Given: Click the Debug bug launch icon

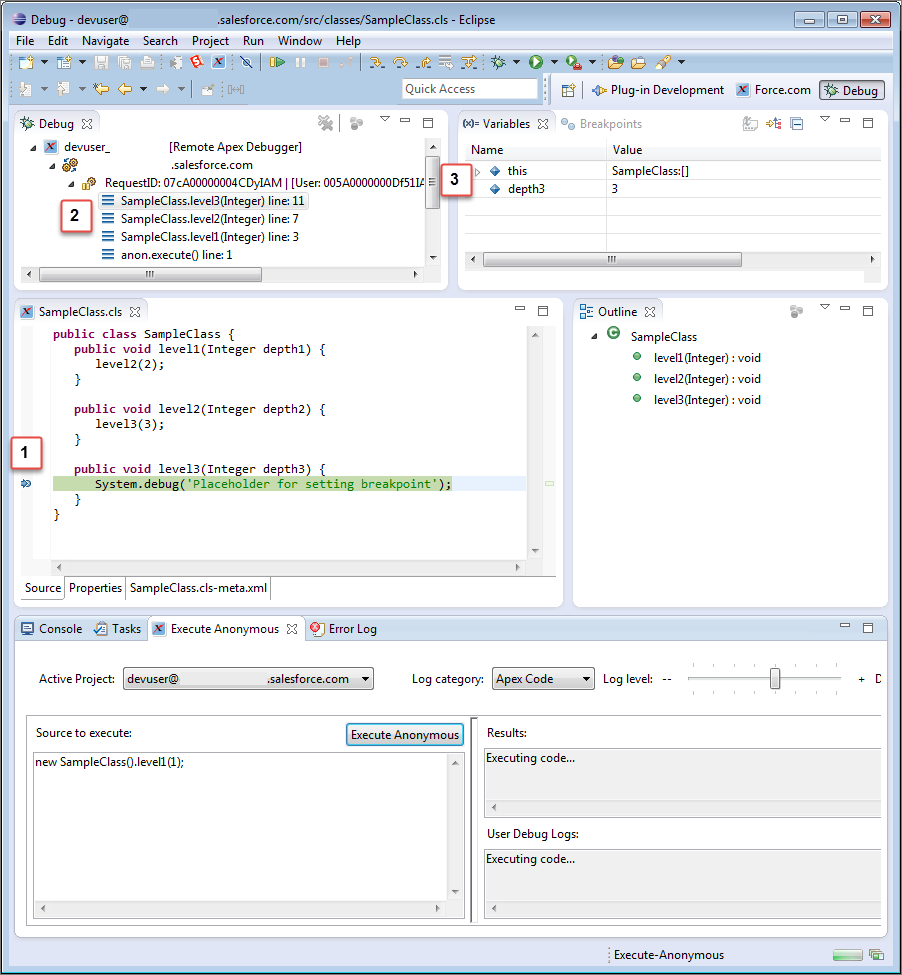Looking at the screenshot, I should coord(498,62).
